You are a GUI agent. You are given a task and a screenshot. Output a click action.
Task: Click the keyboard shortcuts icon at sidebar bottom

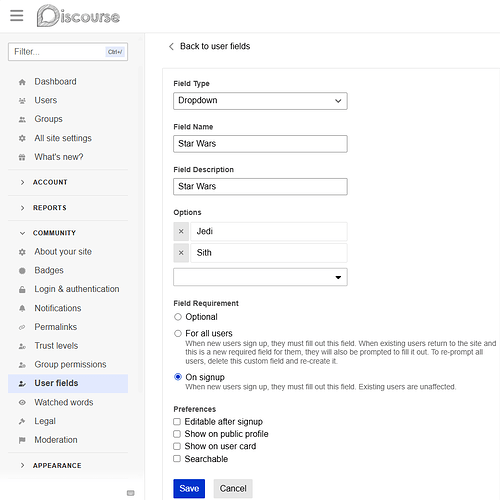tap(131, 493)
